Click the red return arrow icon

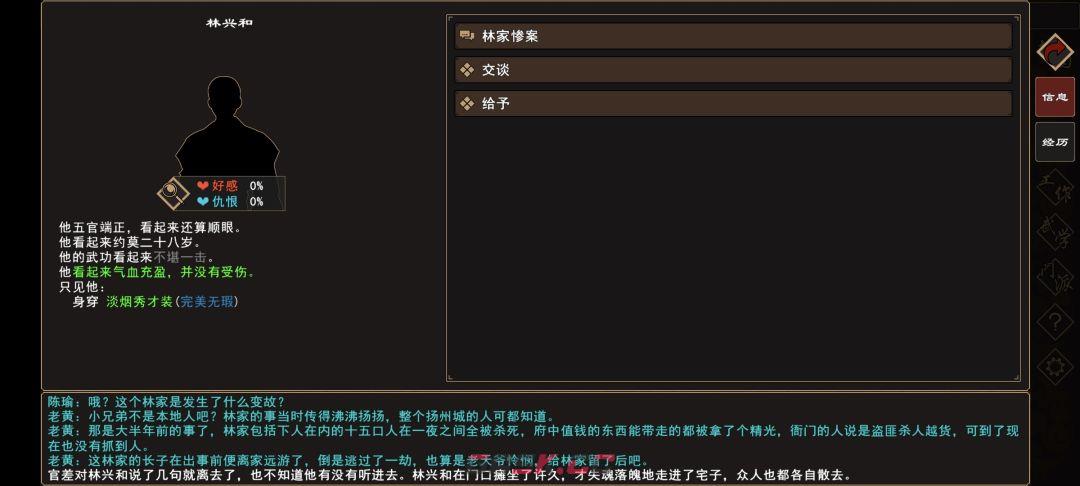[1055, 52]
